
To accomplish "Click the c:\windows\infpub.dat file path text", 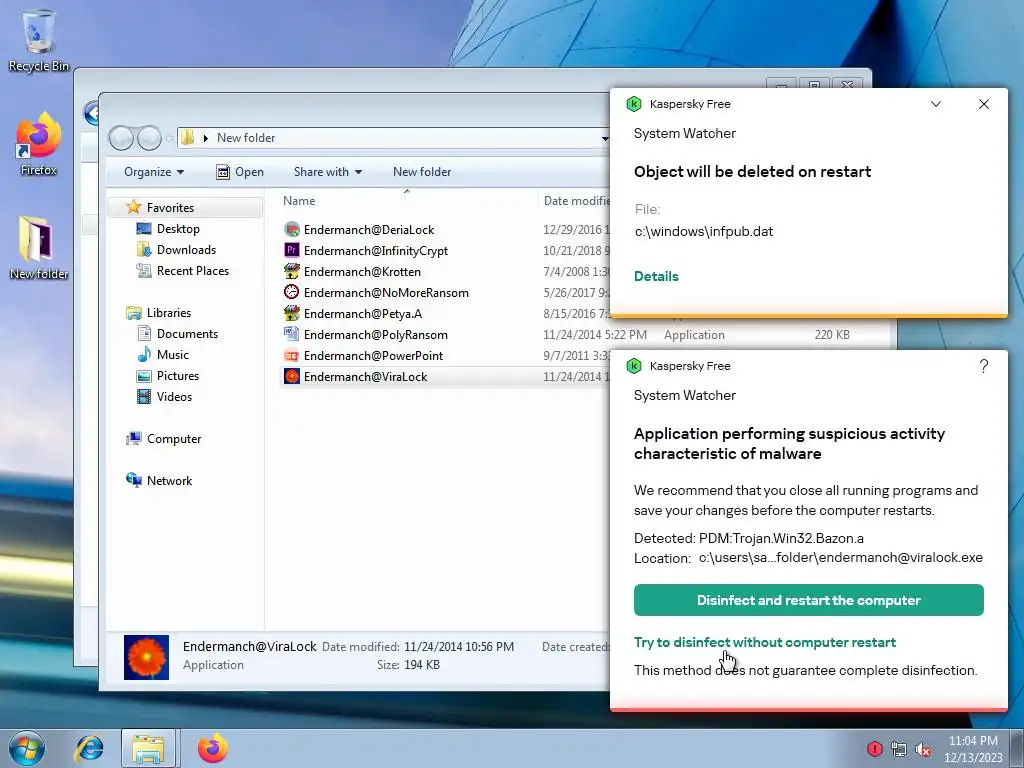I will point(704,231).
